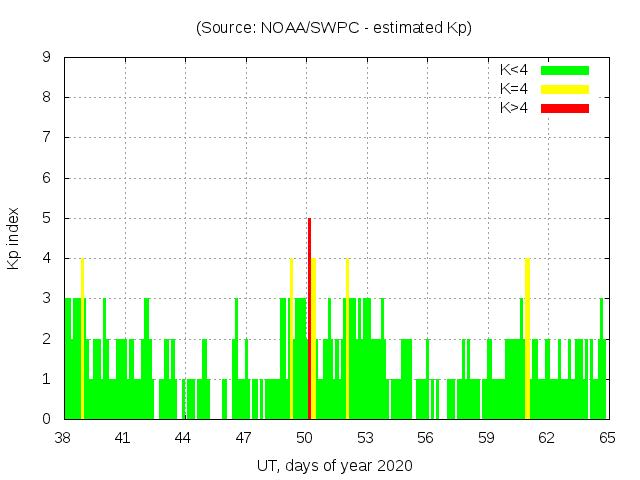Click x-axis tick label 44
Image resolution: width=640 pixels, height=480 pixels.
click(x=183, y=438)
